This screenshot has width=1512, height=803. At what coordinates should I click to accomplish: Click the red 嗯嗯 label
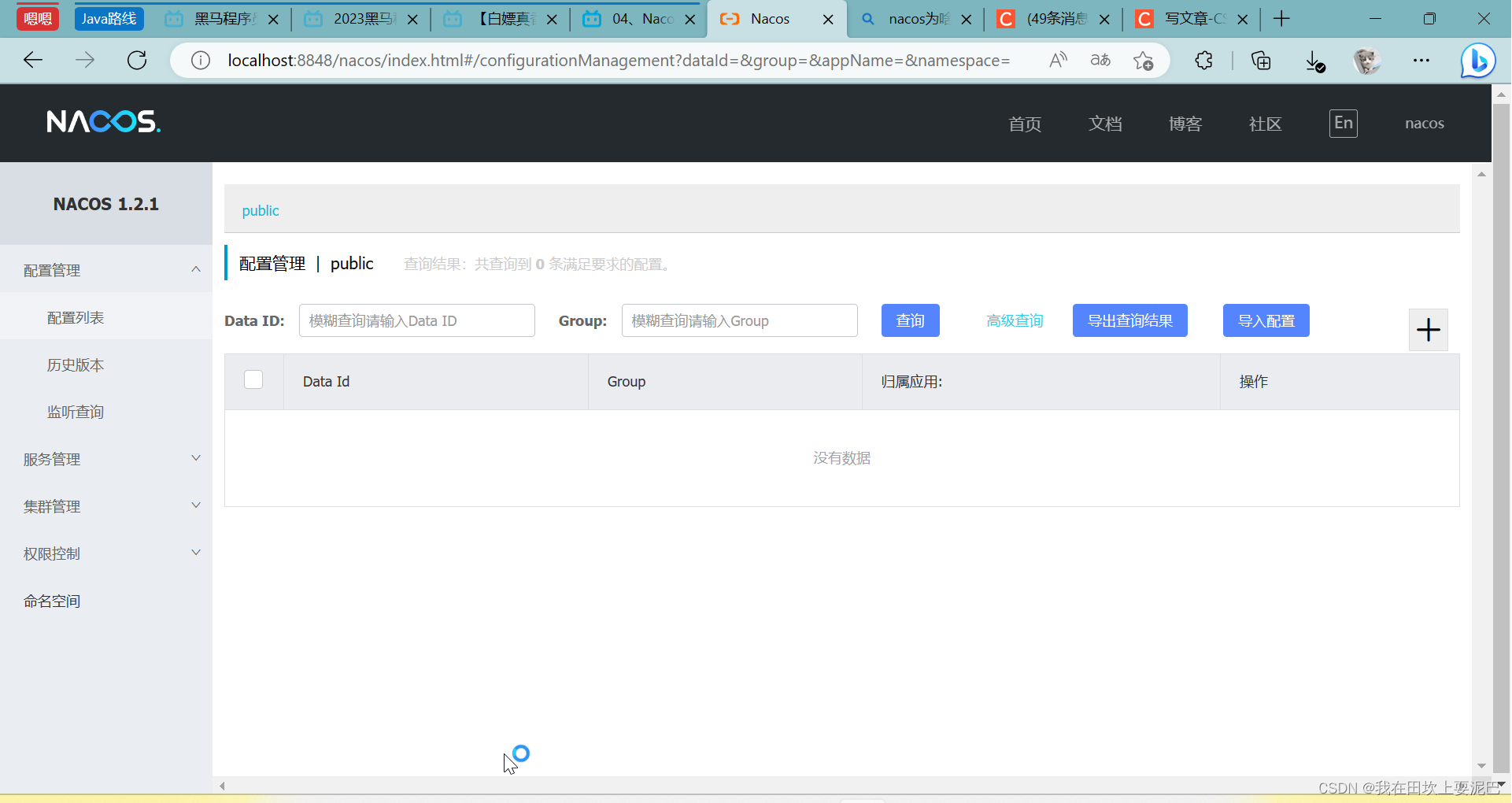(38, 19)
